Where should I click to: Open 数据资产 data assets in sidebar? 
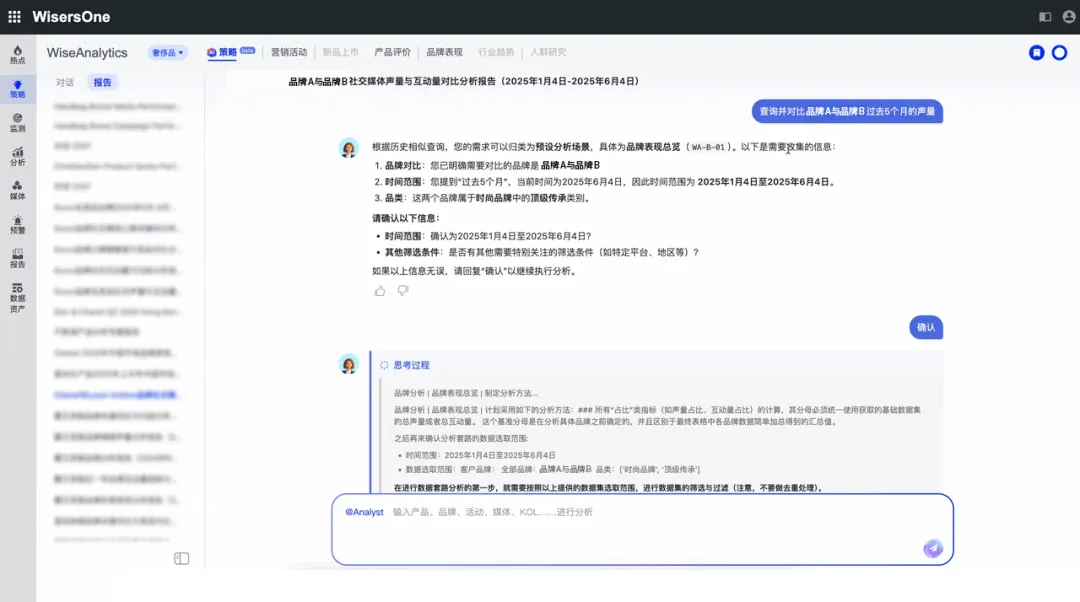pyautogui.click(x=17, y=298)
